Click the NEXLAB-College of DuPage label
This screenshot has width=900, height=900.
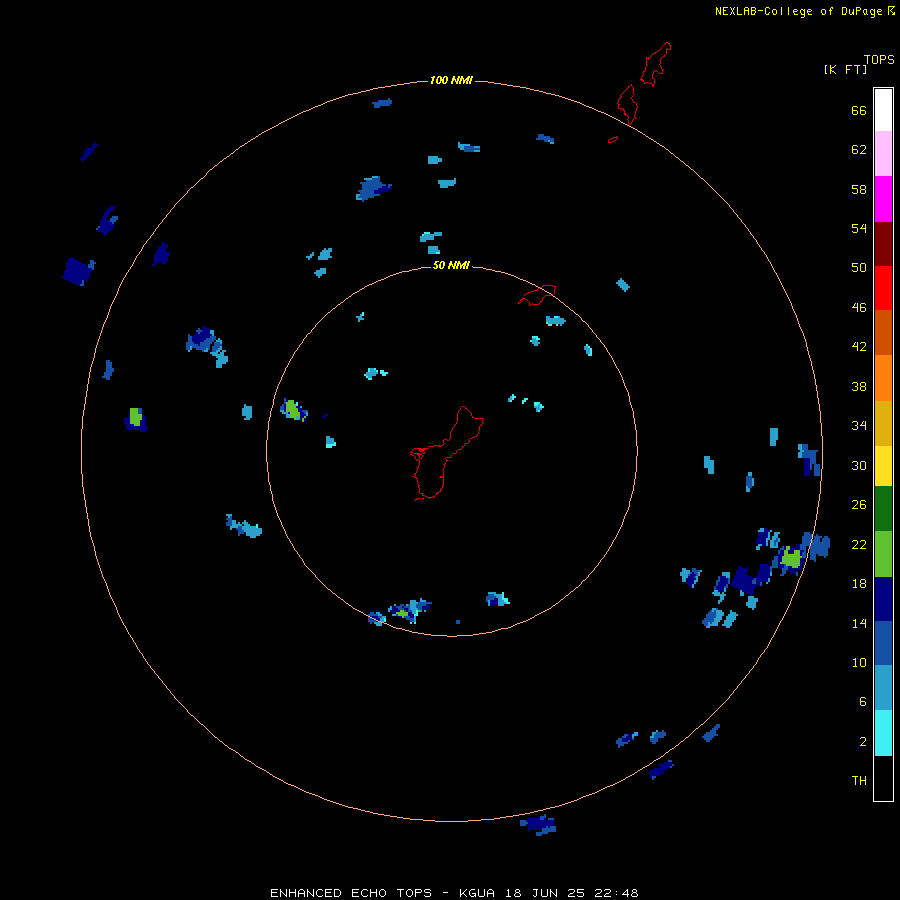798,11
